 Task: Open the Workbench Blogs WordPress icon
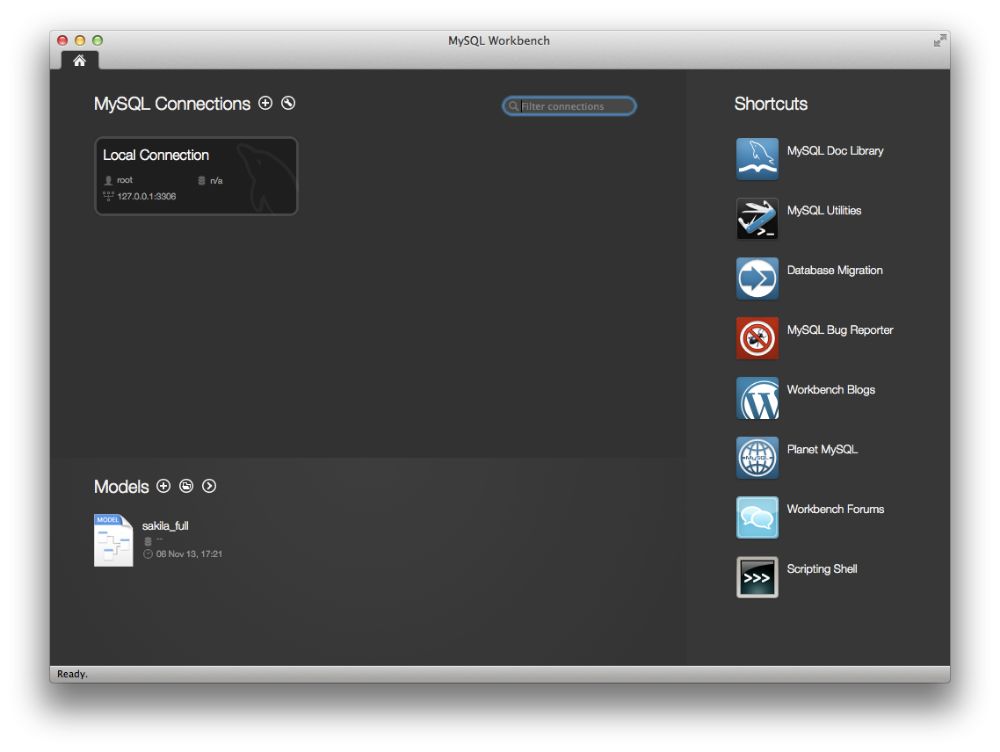tap(757, 398)
